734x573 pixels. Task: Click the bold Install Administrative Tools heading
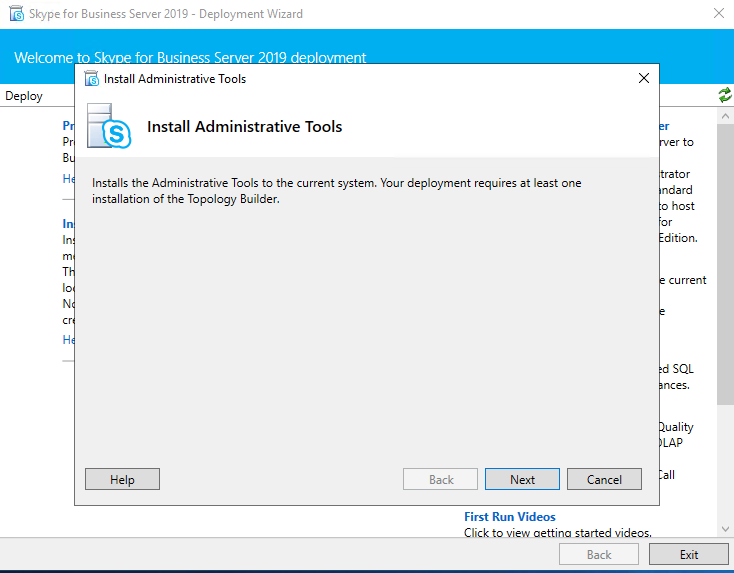pyautogui.click(x=245, y=127)
